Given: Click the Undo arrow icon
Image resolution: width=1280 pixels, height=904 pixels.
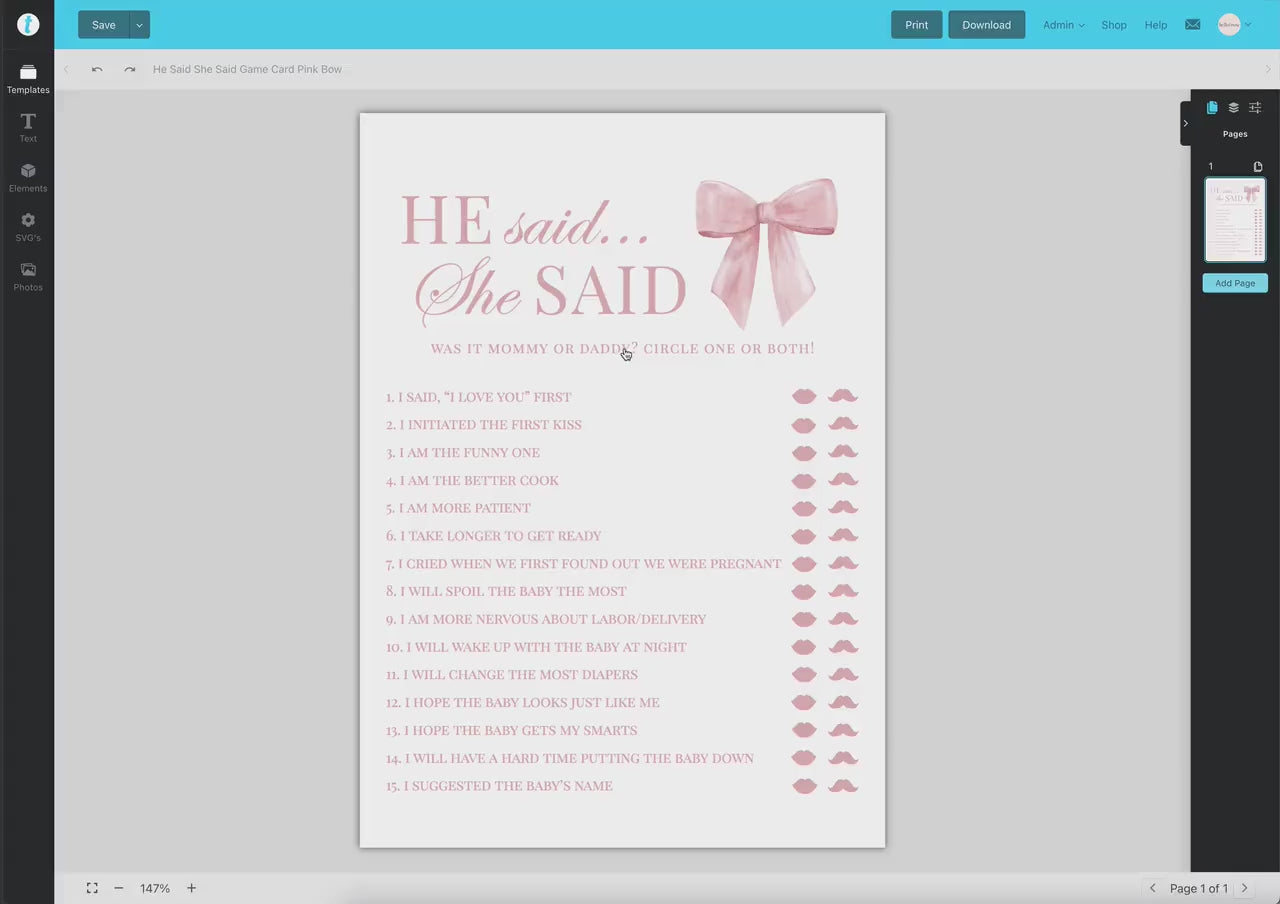Looking at the screenshot, I should [x=97, y=69].
